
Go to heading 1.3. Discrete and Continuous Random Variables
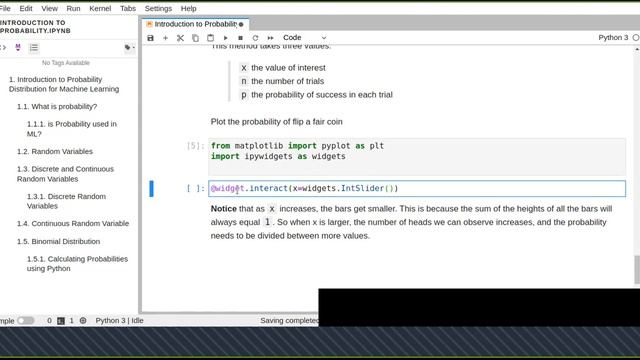[x=65, y=174]
